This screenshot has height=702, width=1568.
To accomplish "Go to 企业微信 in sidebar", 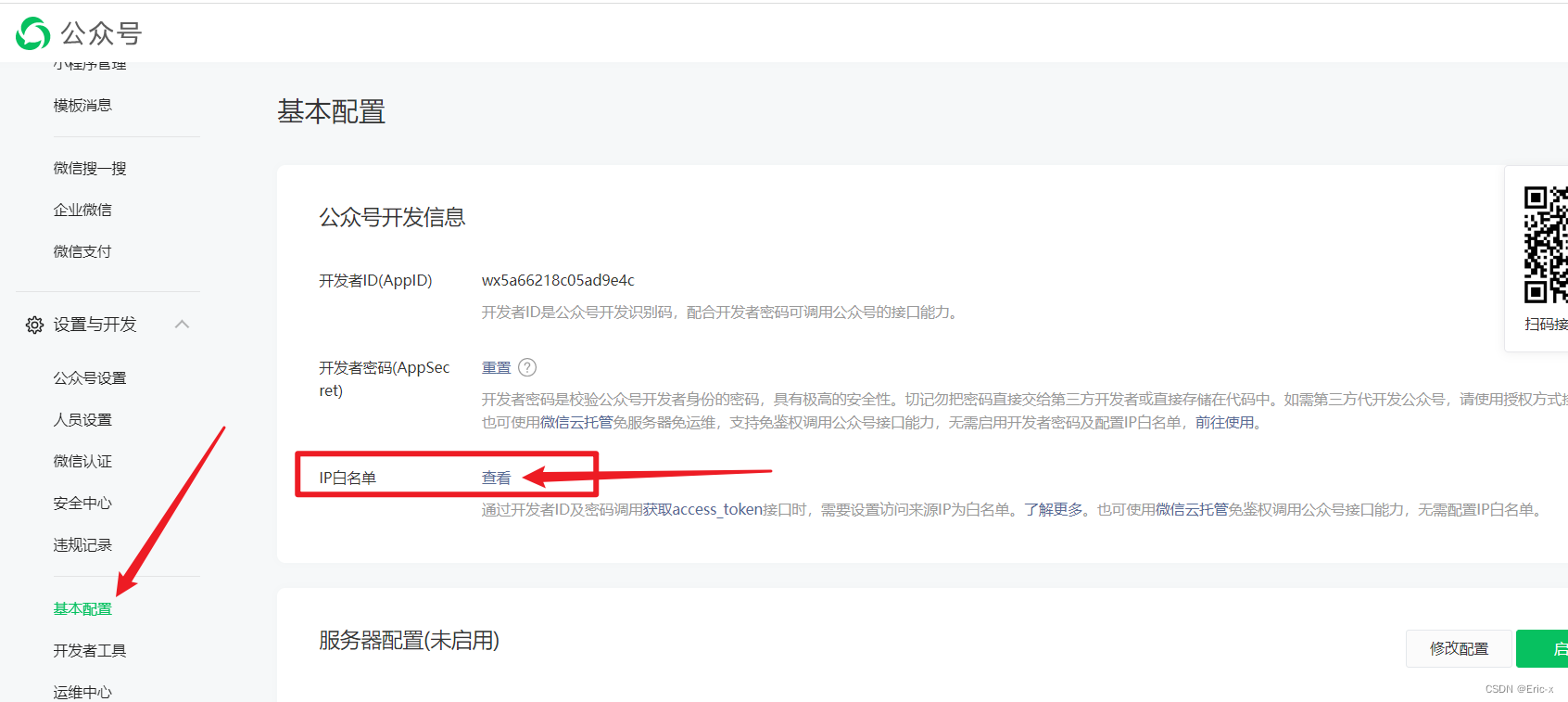I will 82,210.
